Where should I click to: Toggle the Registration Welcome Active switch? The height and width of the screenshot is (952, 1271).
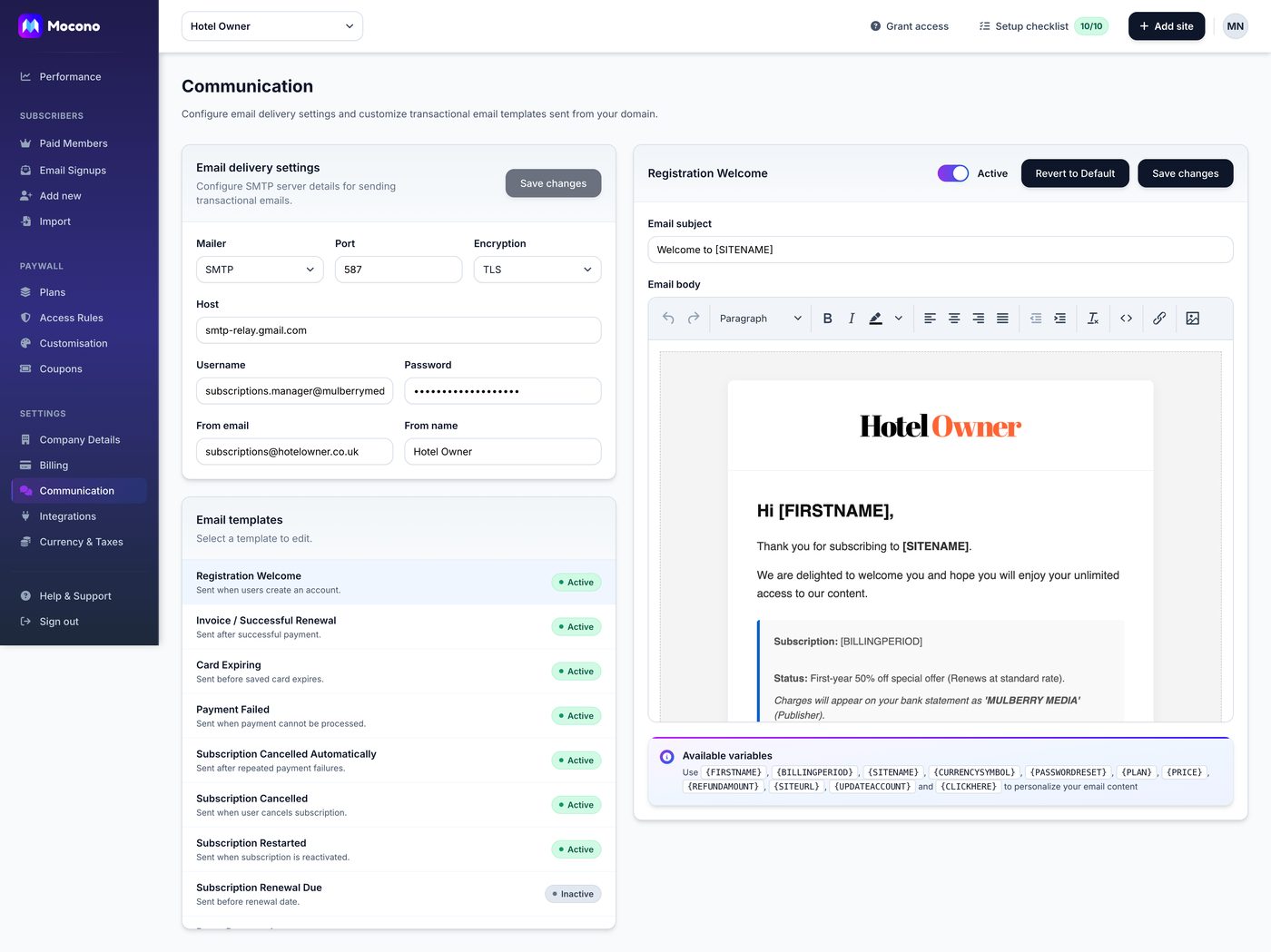coord(953,173)
